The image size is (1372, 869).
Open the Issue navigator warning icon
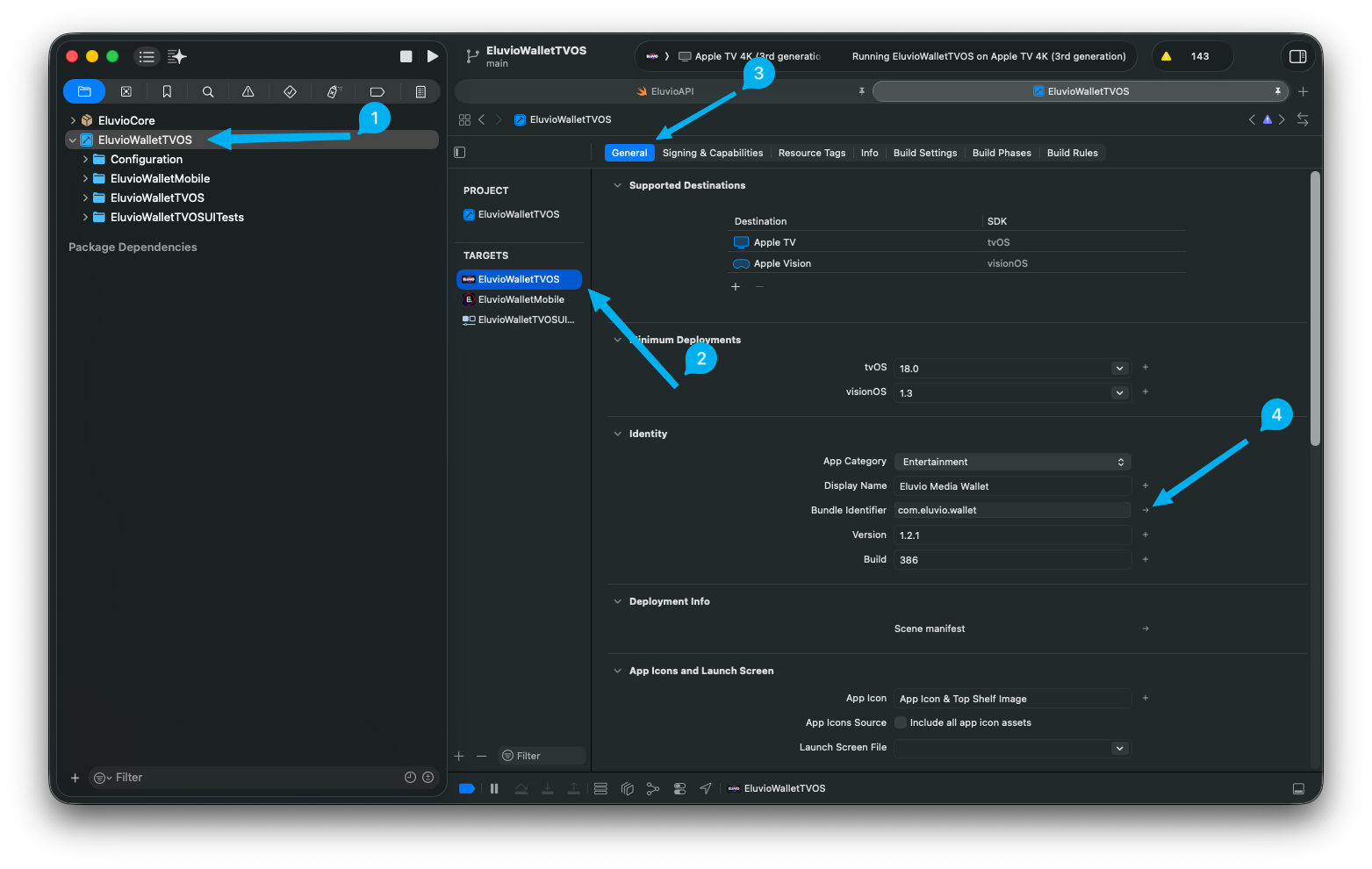pyautogui.click(x=248, y=91)
